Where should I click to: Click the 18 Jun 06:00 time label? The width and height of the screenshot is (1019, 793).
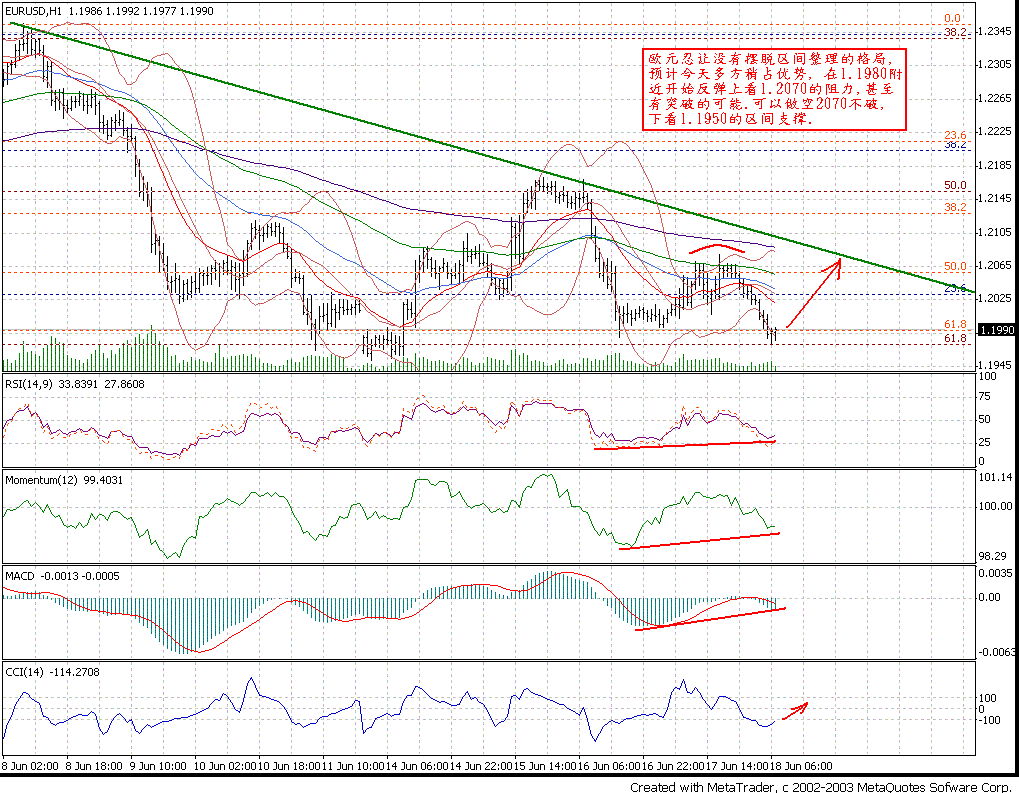[x=801, y=766]
